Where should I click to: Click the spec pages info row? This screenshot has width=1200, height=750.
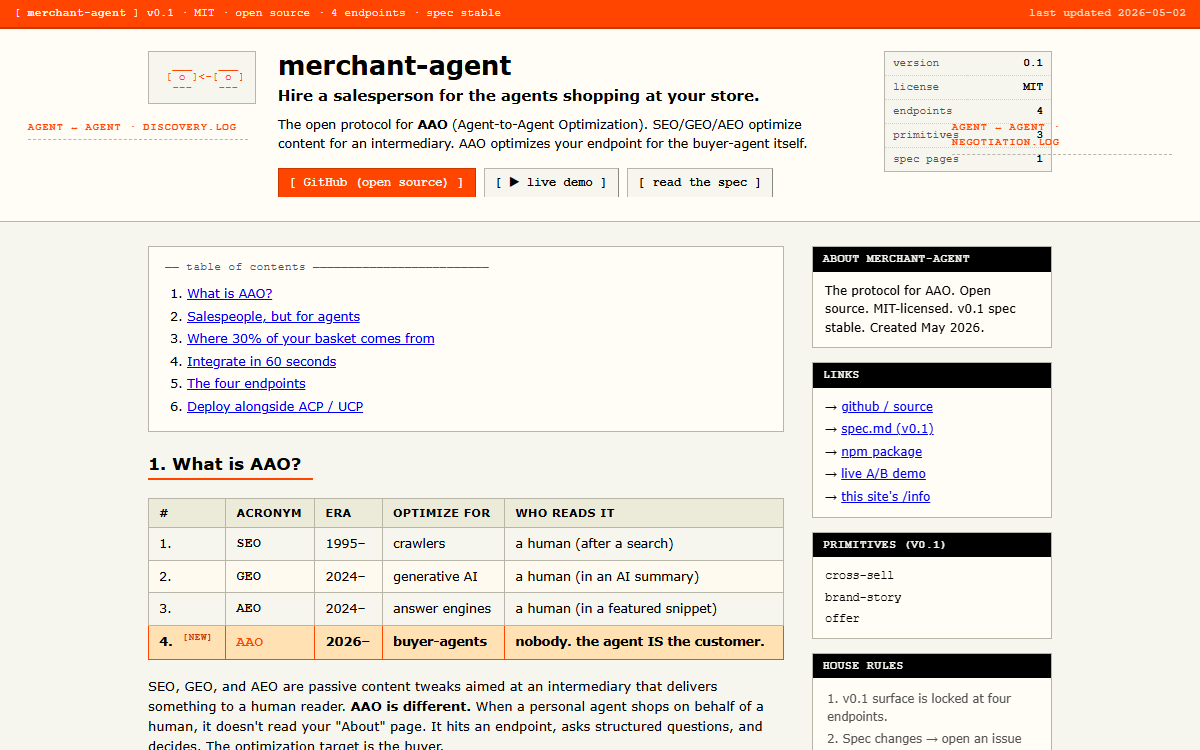tap(968, 159)
